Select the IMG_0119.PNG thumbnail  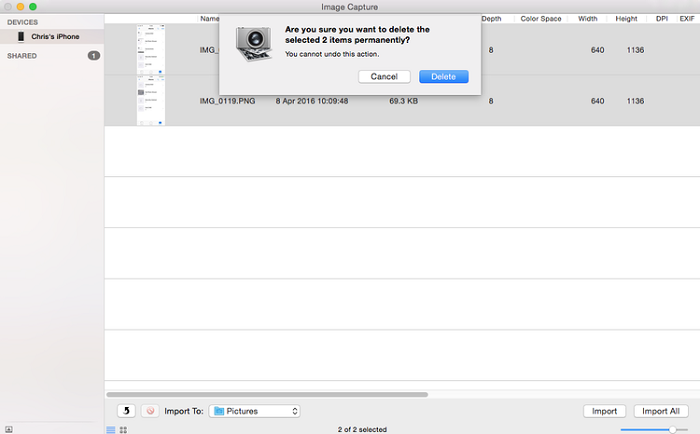(151, 101)
